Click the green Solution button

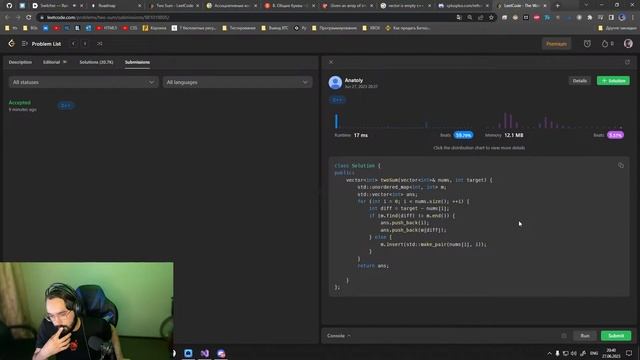[x=613, y=81]
